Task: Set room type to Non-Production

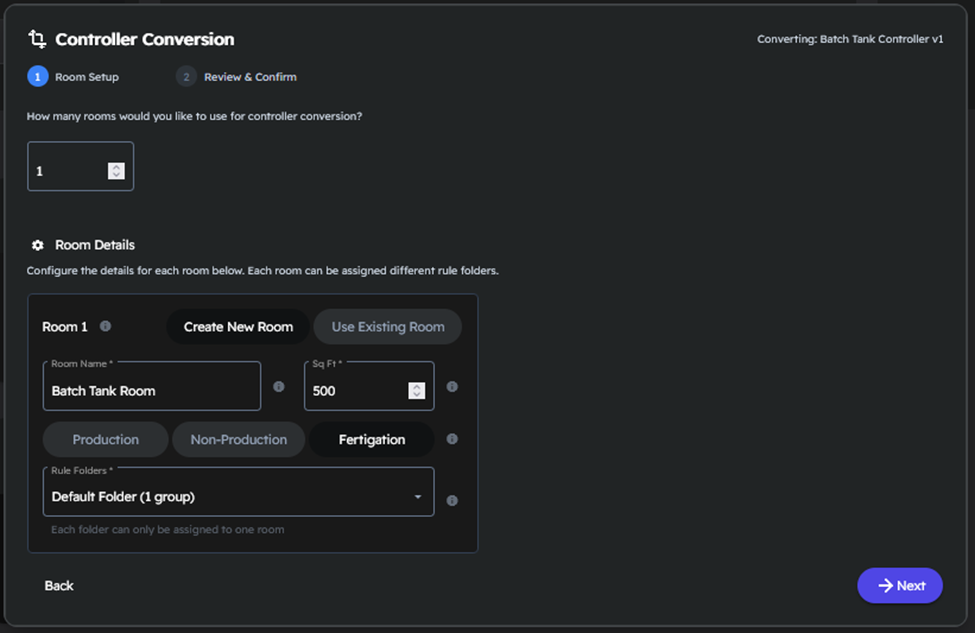Action: 238,440
